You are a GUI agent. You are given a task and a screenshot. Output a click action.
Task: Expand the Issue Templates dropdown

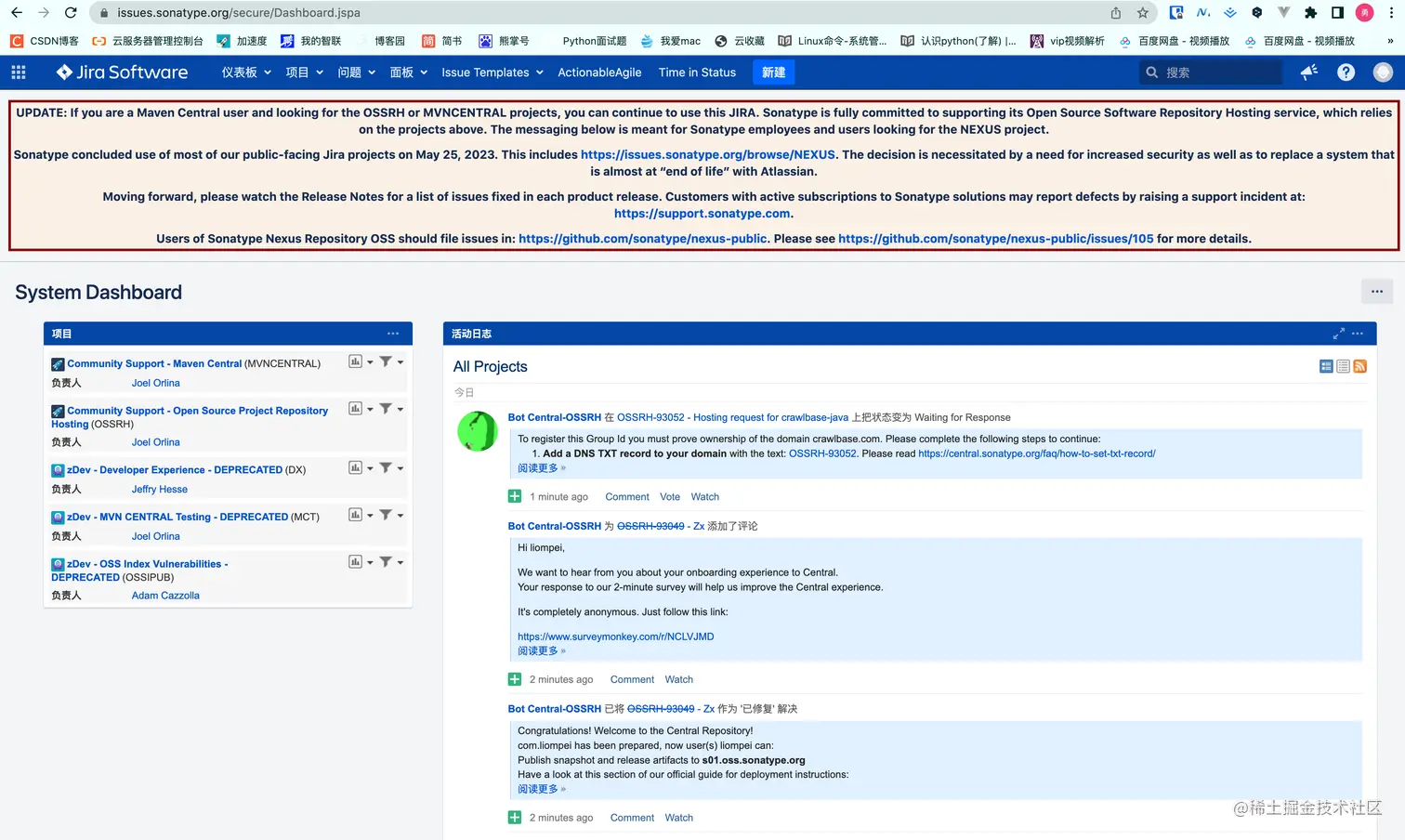[492, 72]
